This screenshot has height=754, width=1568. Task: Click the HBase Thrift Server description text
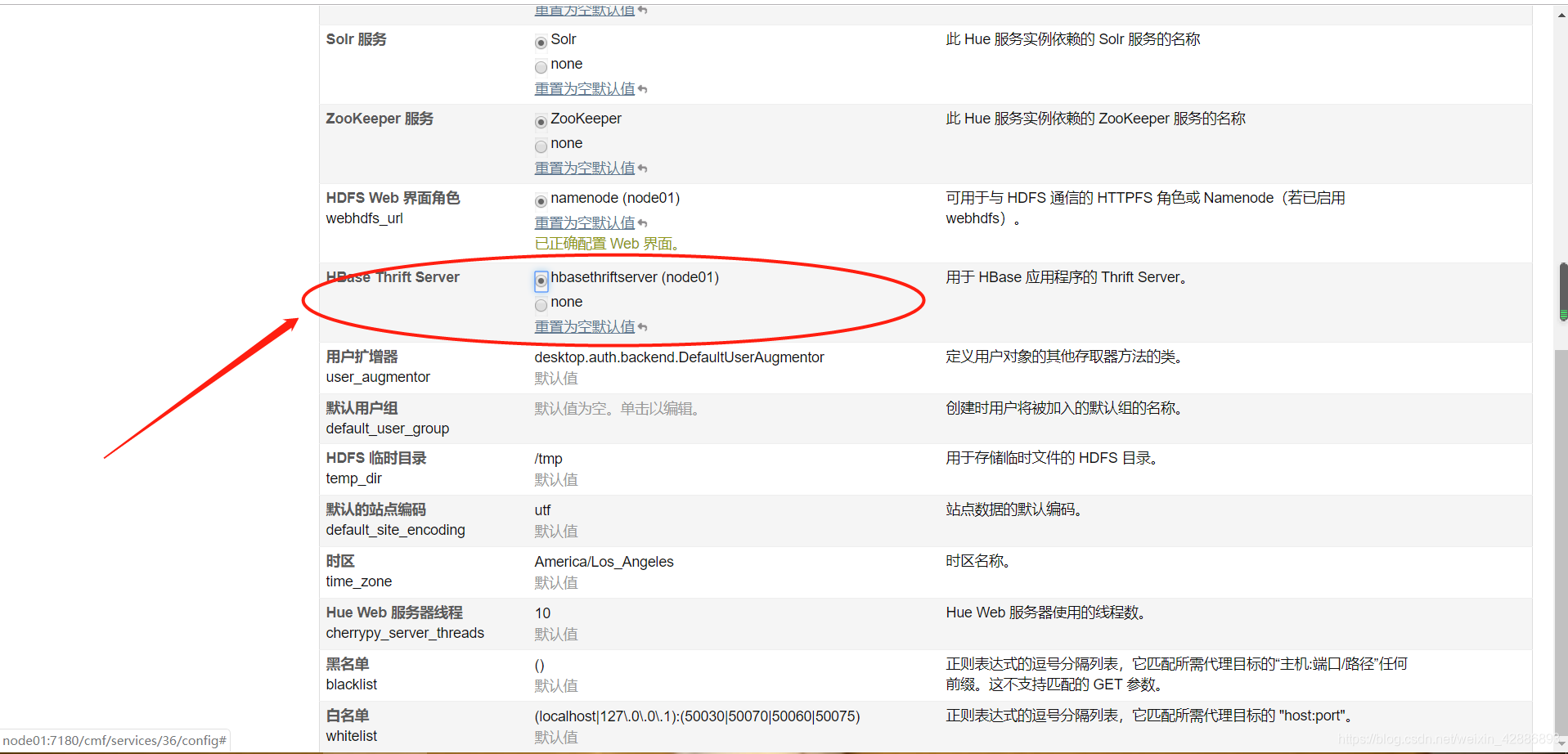[x=1067, y=277]
